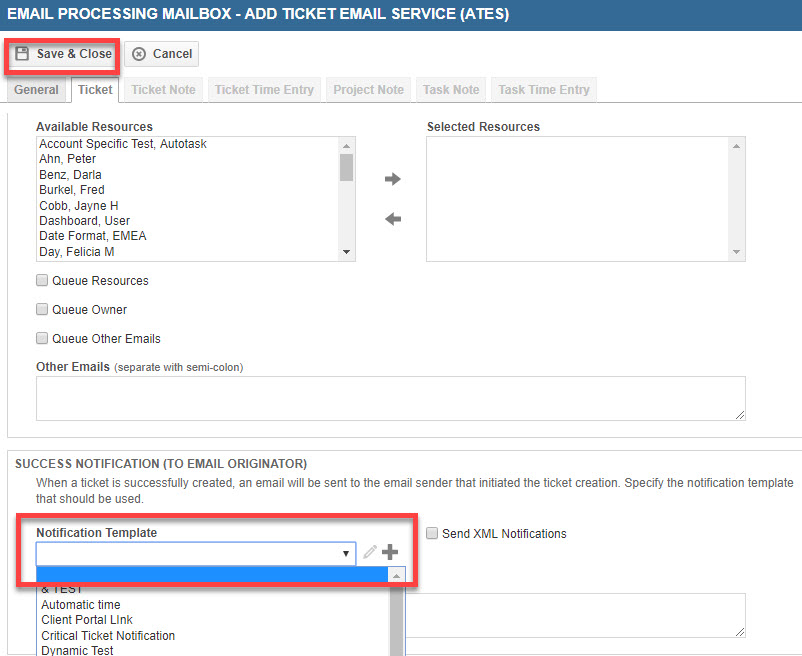This screenshot has width=802, height=656.
Task: Click Available Resources list scroll up arrow
Action: pos(346,146)
